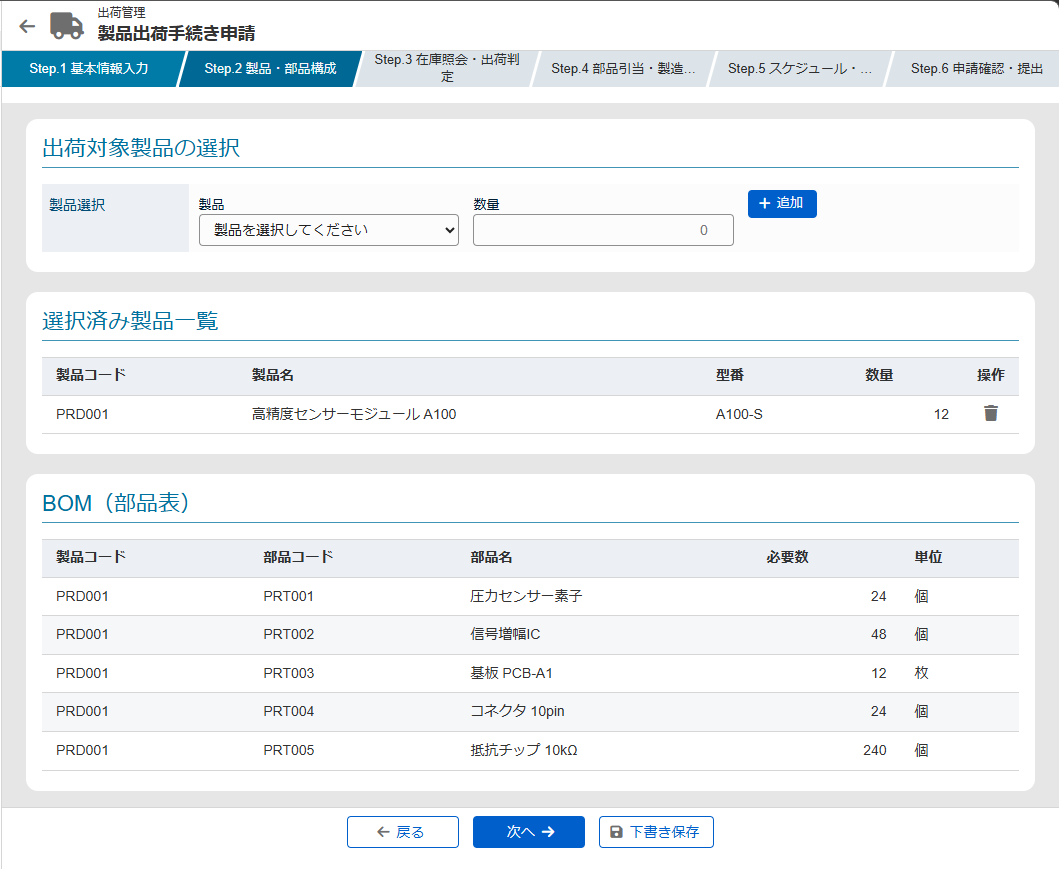Click the 追加 button
Screen dimensions: 1059x869
(782, 203)
